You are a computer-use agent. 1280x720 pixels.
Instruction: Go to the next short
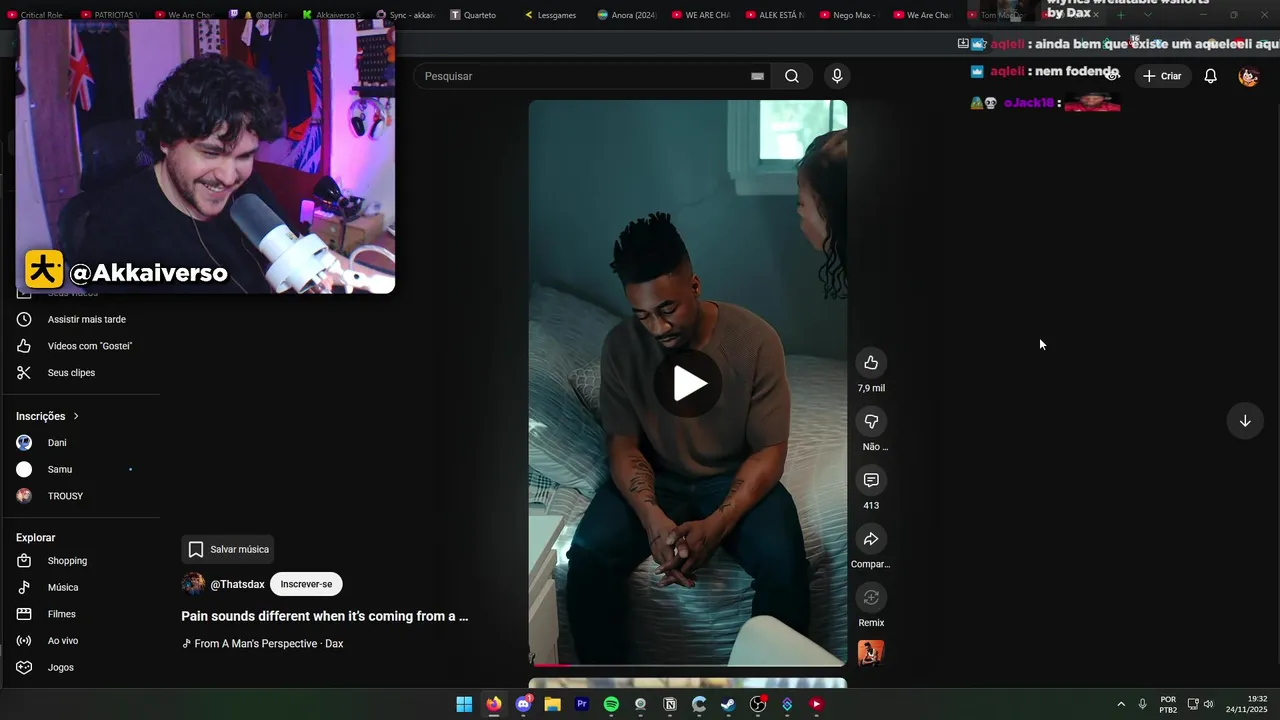pyautogui.click(x=1245, y=421)
